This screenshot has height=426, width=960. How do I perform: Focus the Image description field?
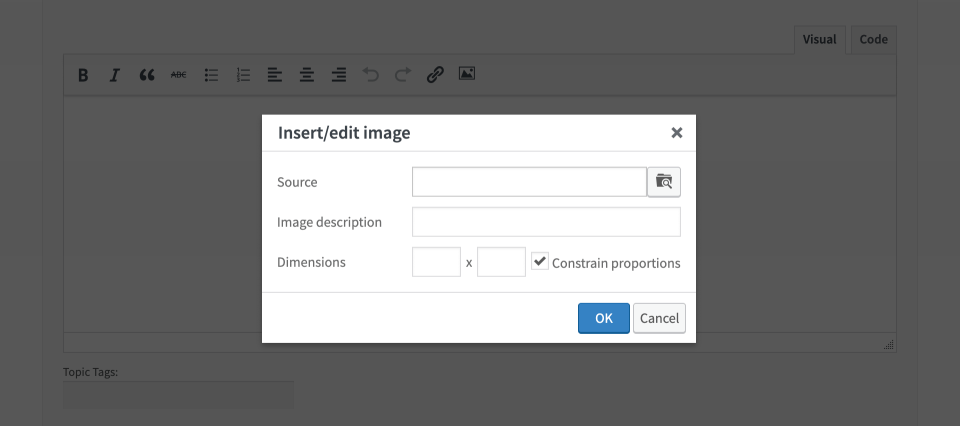pos(546,222)
